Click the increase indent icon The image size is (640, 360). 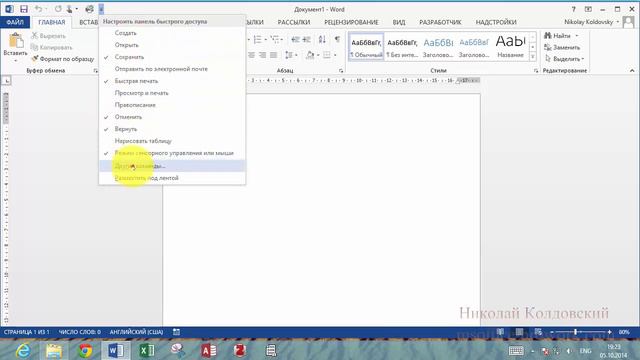click(306, 39)
